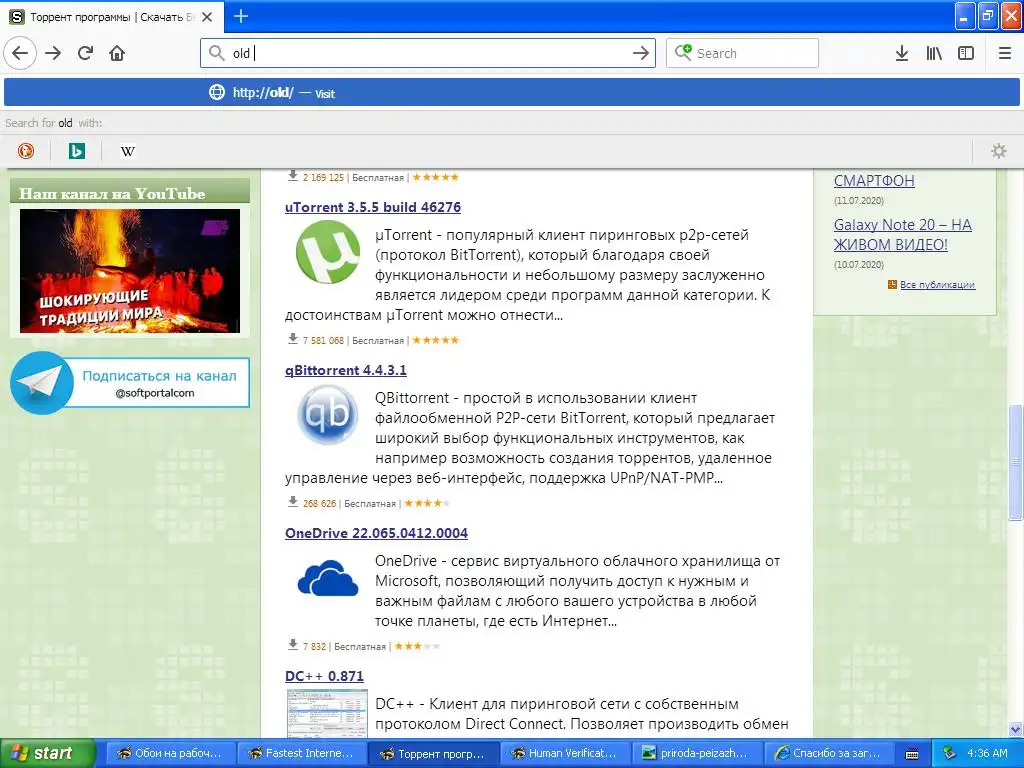Select the http://old/ Visit suggestion

tap(511, 93)
